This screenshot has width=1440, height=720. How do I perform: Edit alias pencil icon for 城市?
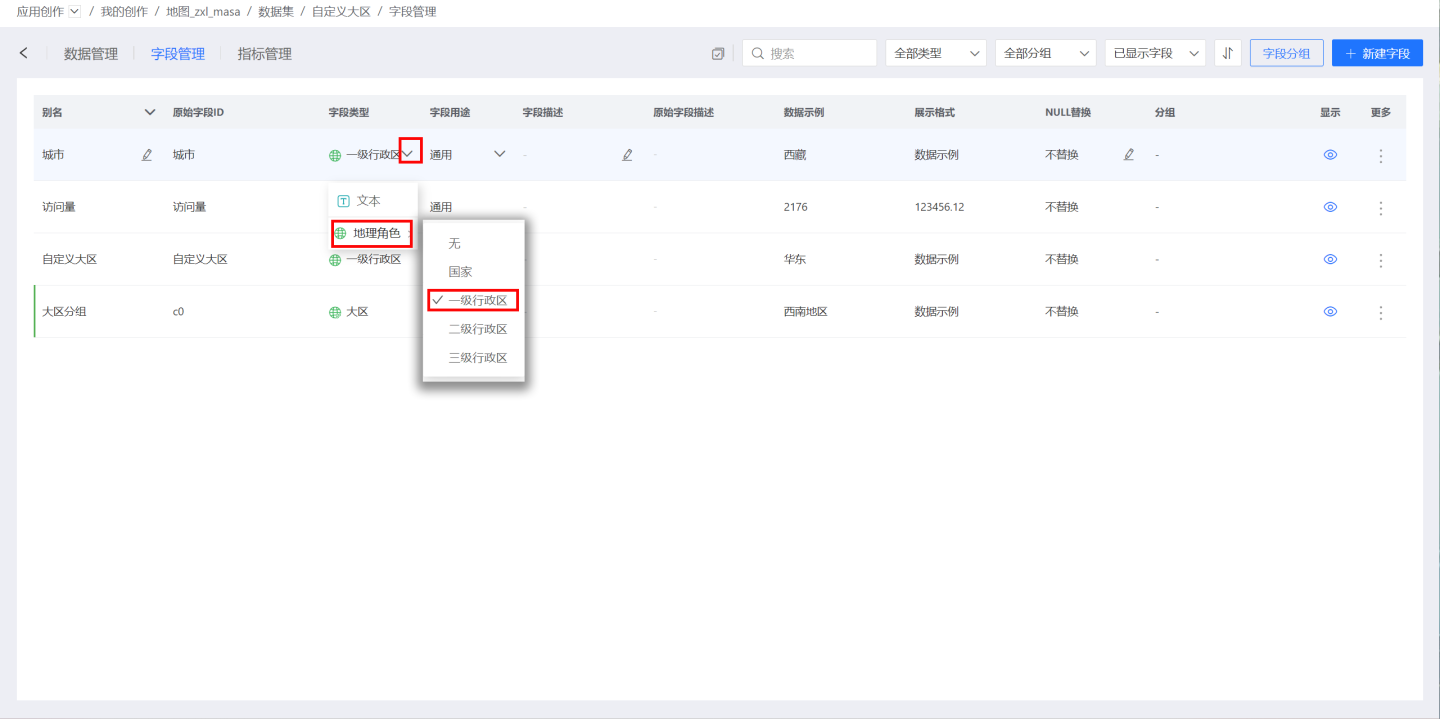tap(147, 155)
